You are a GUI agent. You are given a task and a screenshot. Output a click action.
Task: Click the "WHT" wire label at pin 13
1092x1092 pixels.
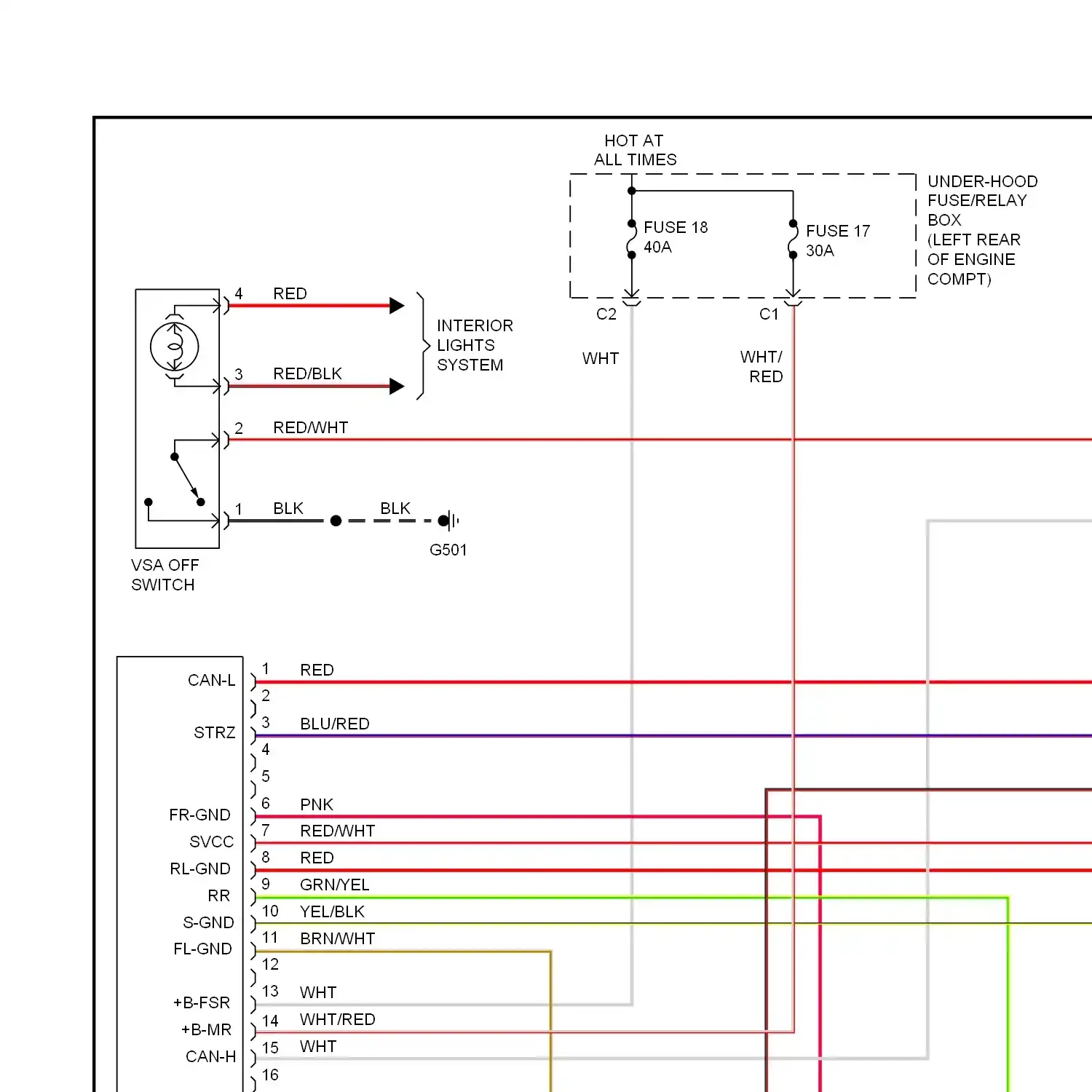pyautogui.click(x=318, y=992)
